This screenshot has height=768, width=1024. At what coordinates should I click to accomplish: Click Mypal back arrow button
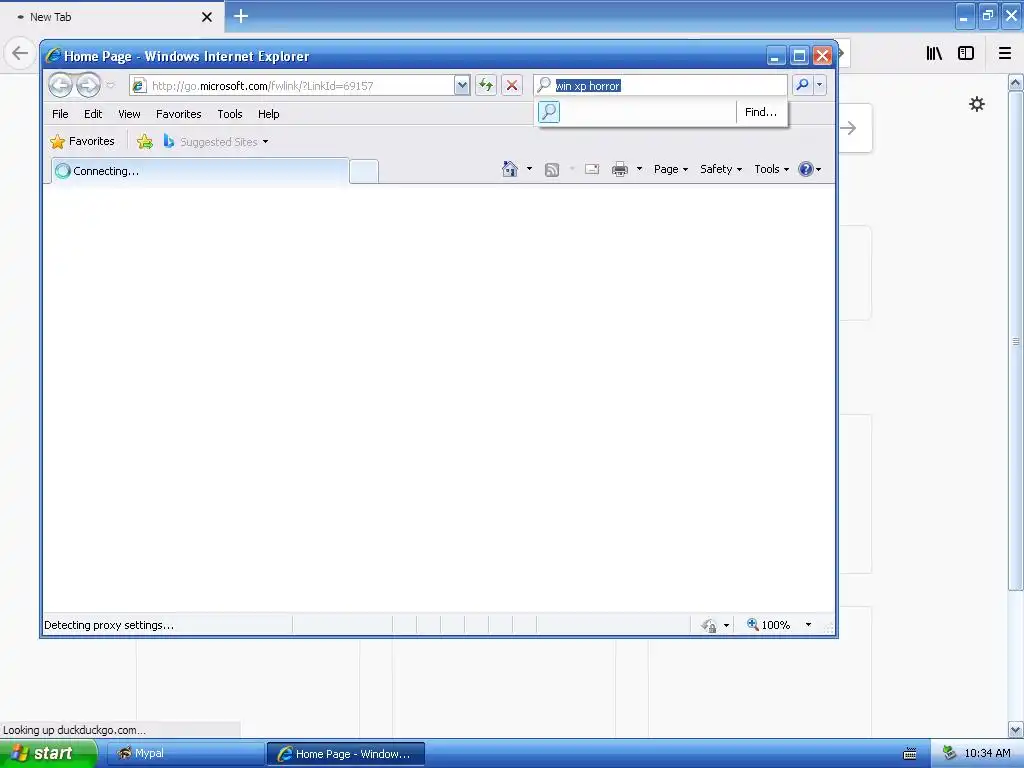click(20, 53)
